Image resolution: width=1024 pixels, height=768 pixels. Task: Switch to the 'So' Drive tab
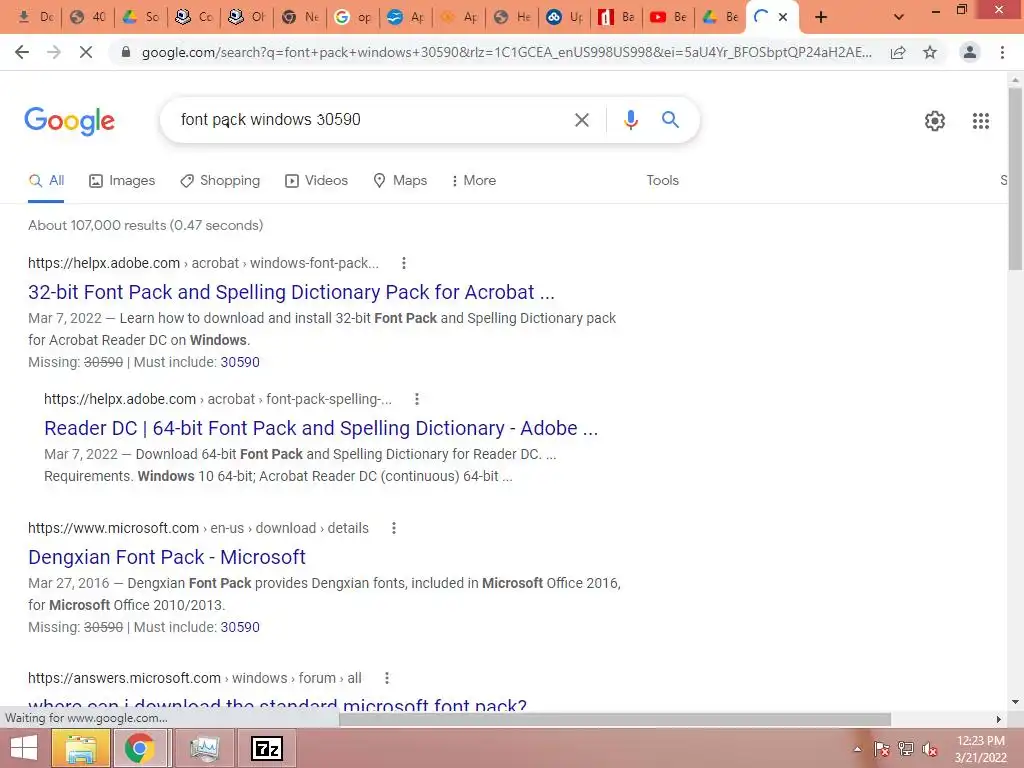tap(141, 17)
